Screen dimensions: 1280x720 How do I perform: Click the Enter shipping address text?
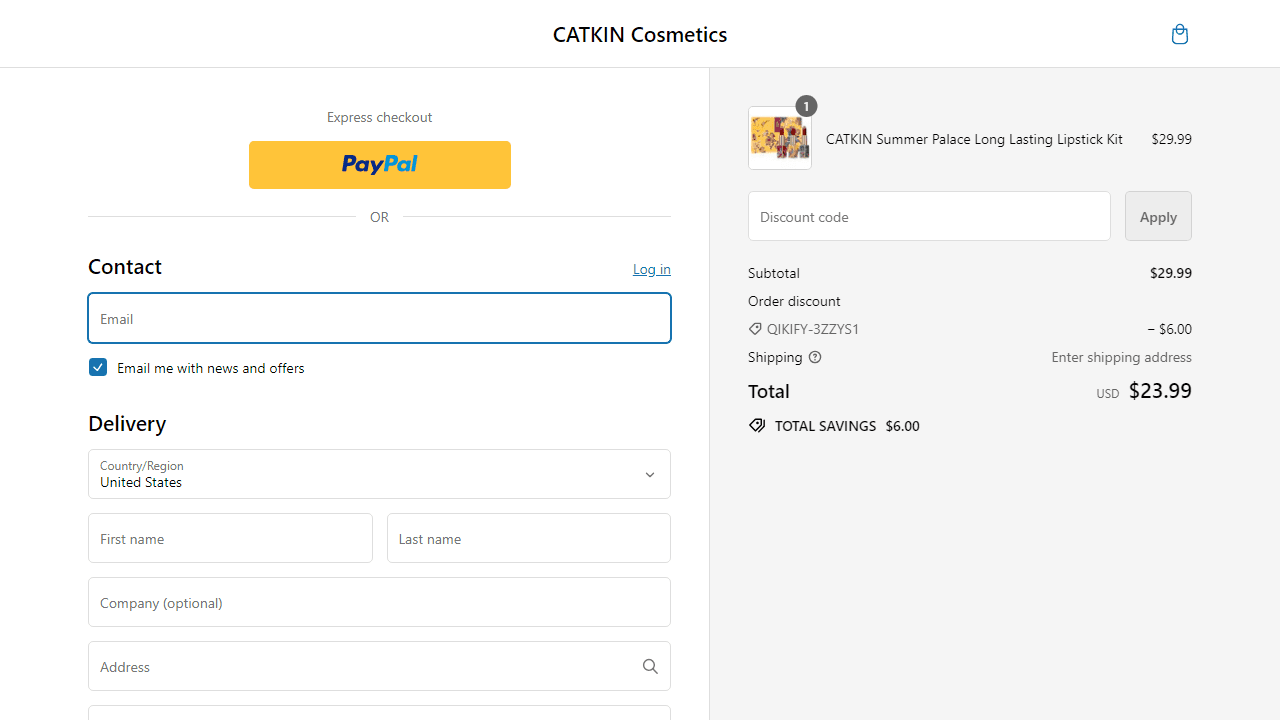coord(1121,357)
